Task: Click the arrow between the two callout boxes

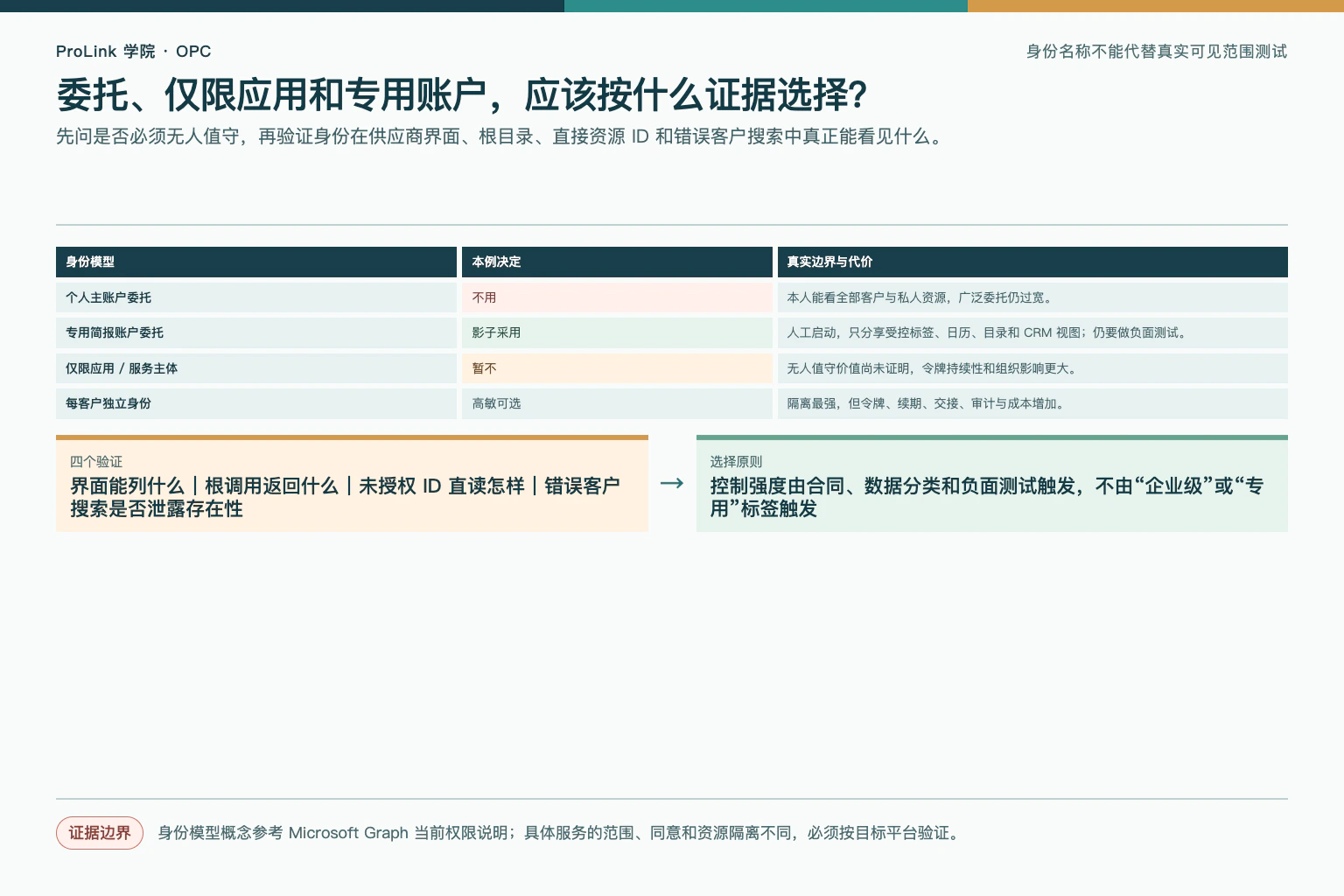Action: point(671,483)
